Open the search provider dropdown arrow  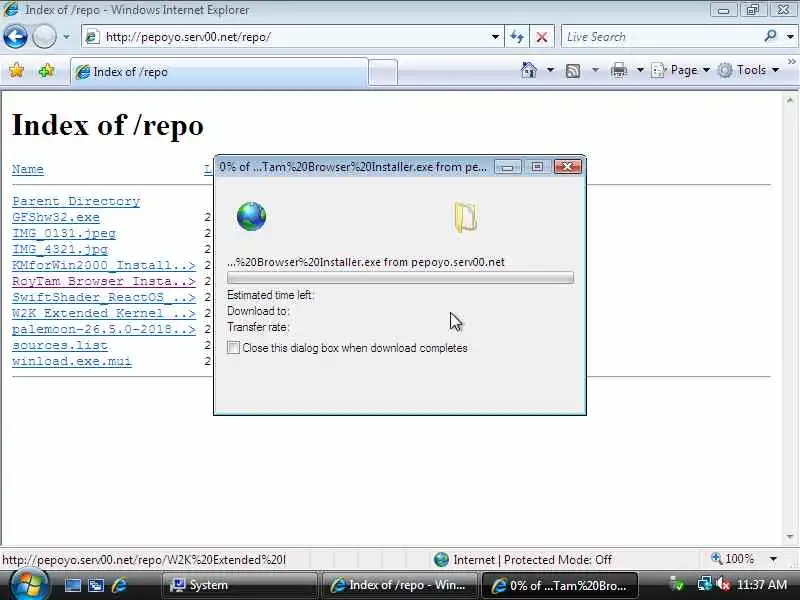(790, 37)
